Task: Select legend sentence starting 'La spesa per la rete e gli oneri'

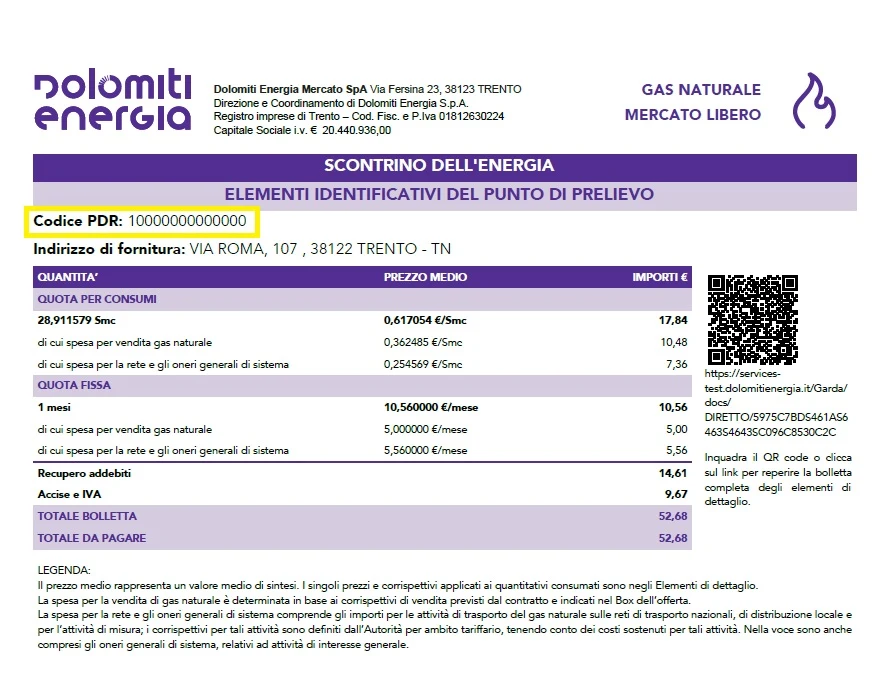Action: 445,629
